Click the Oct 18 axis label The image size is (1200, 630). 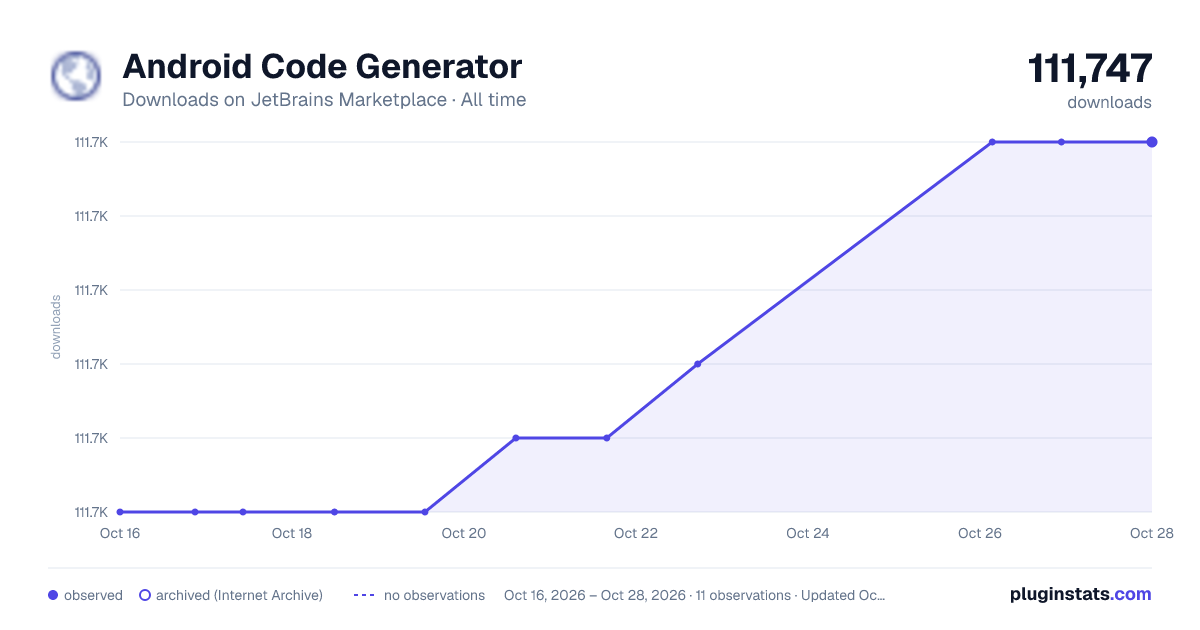click(x=292, y=533)
